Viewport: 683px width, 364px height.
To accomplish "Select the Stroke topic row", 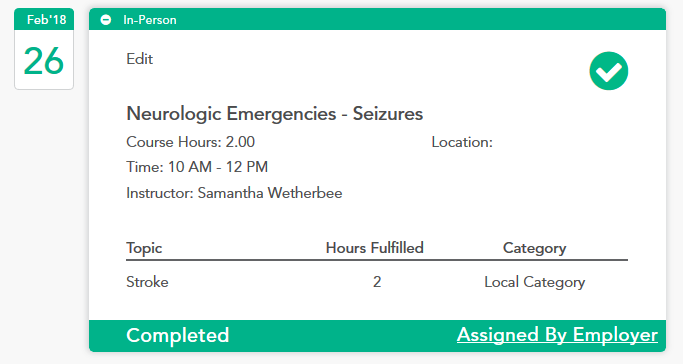I will (377, 282).
